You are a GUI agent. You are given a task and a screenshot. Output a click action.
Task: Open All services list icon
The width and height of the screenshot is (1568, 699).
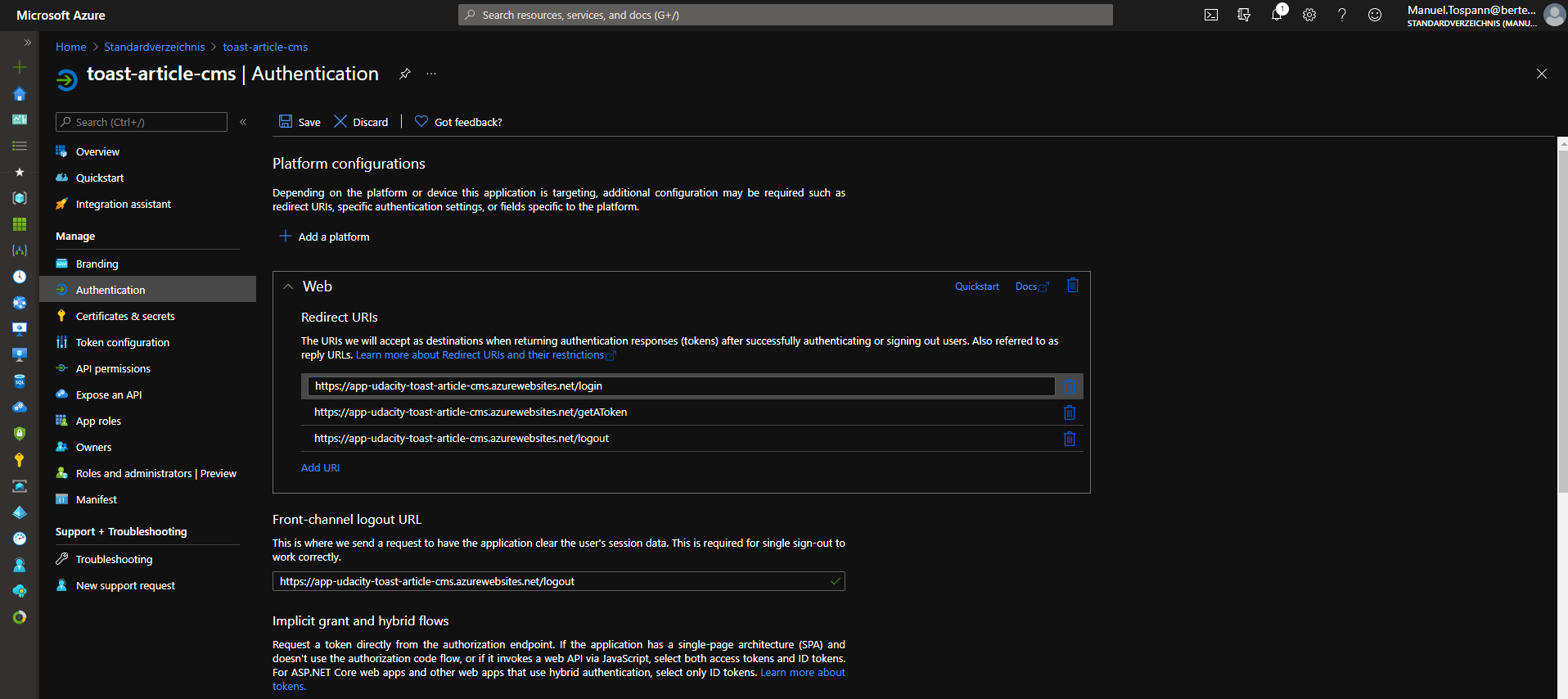pyautogui.click(x=20, y=146)
